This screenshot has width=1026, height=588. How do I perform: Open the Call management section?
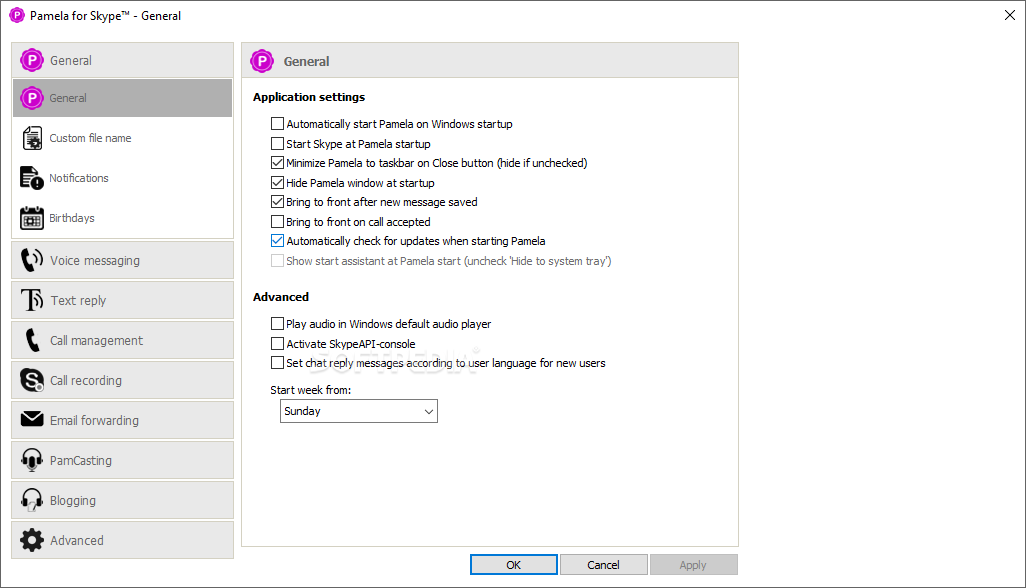(122, 340)
